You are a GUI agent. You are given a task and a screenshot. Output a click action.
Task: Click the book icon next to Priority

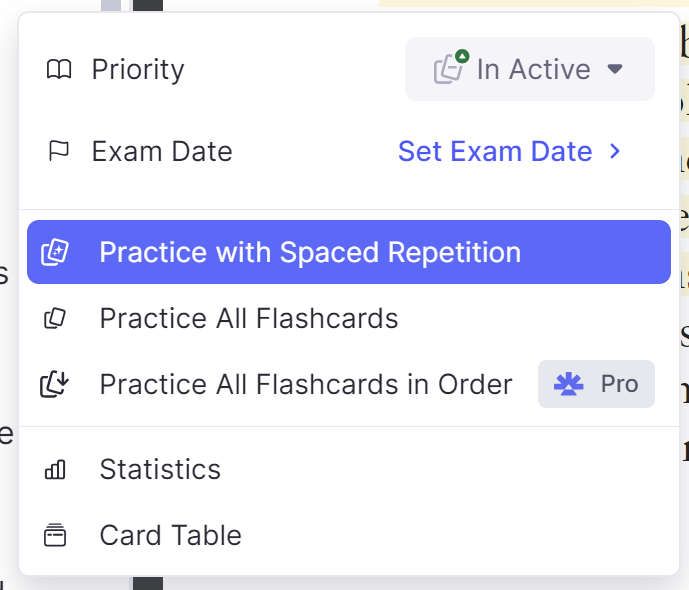point(59,69)
